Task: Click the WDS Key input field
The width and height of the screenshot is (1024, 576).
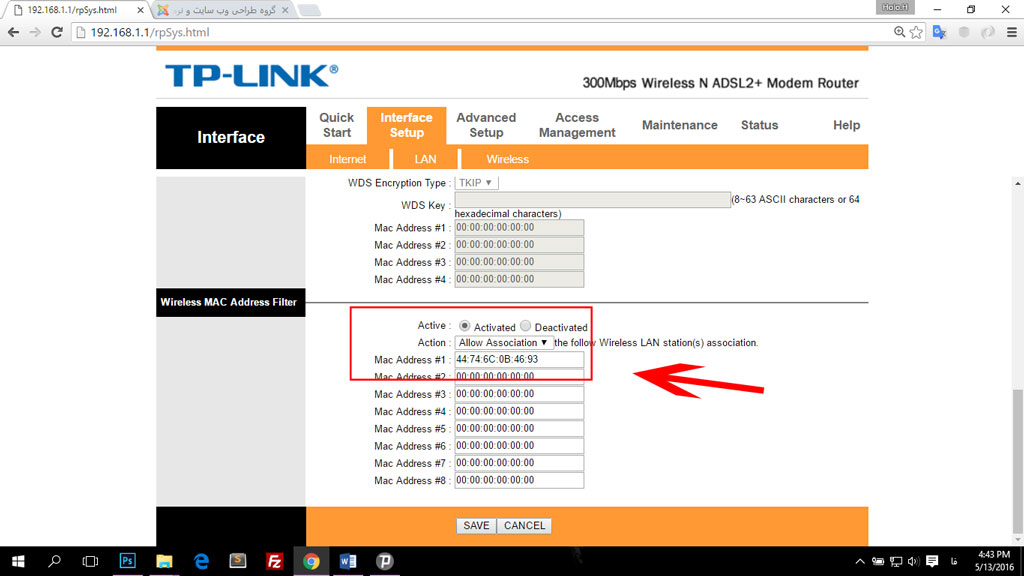Action: 592,199
